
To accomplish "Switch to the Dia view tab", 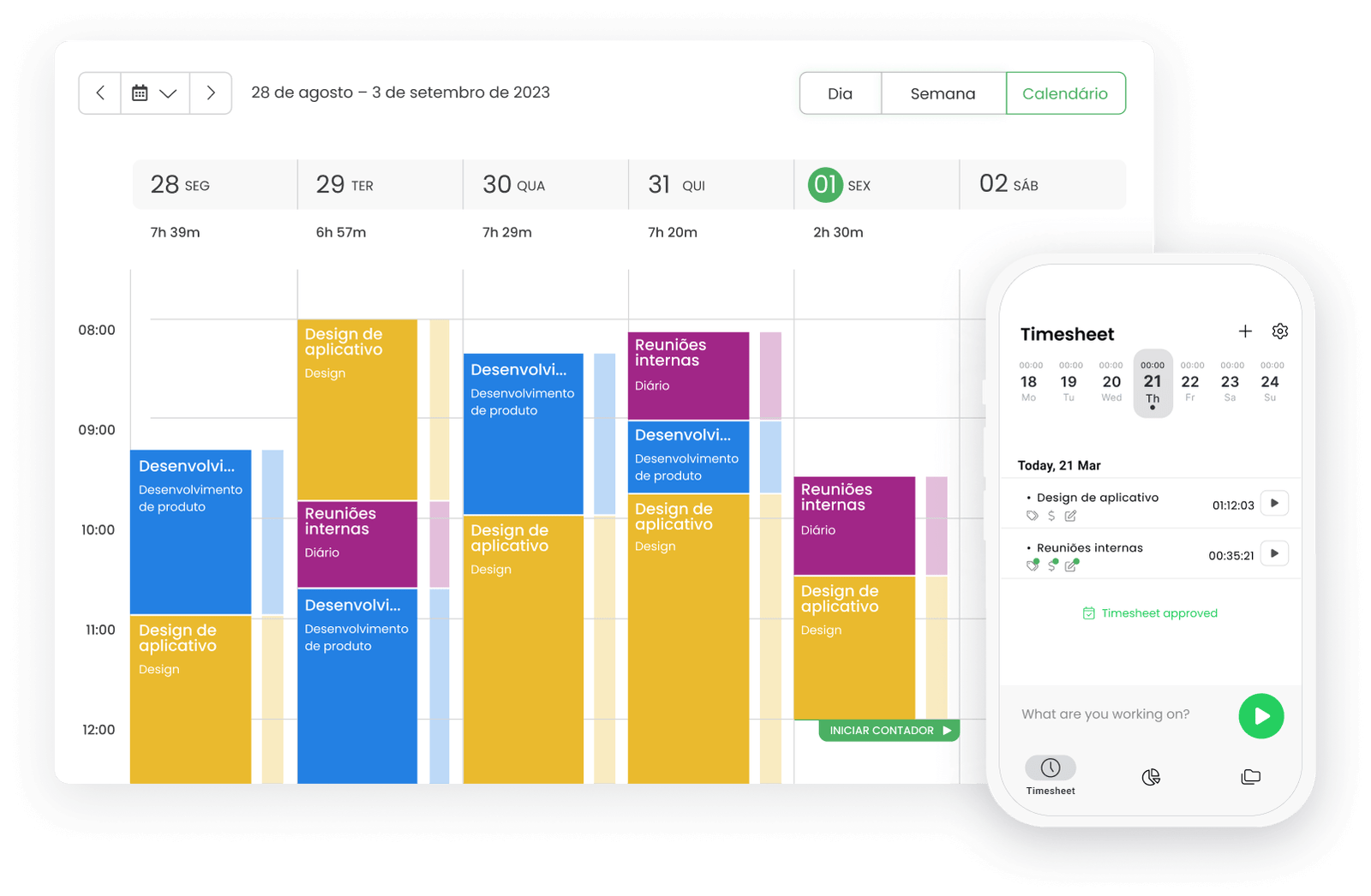I will pos(840,93).
